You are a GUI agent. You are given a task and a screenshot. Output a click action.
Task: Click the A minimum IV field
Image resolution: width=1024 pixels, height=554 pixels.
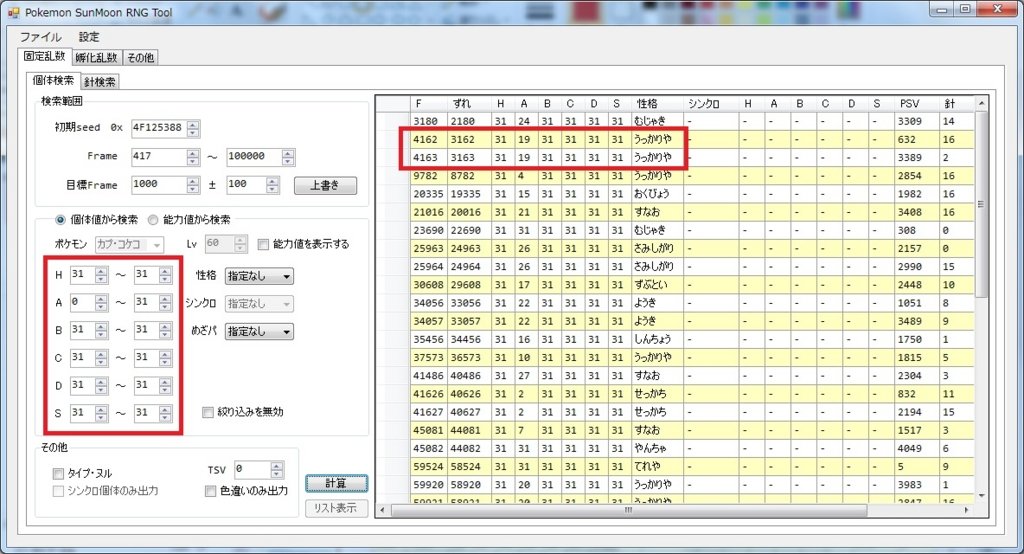[82, 302]
